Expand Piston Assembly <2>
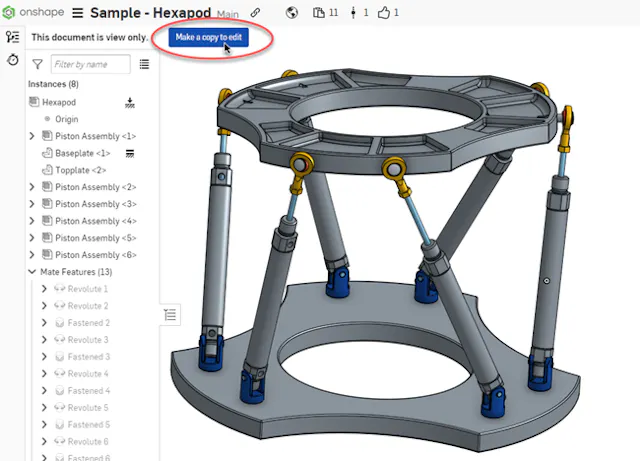Image resolution: width=640 pixels, height=461 pixels. [x=32, y=187]
